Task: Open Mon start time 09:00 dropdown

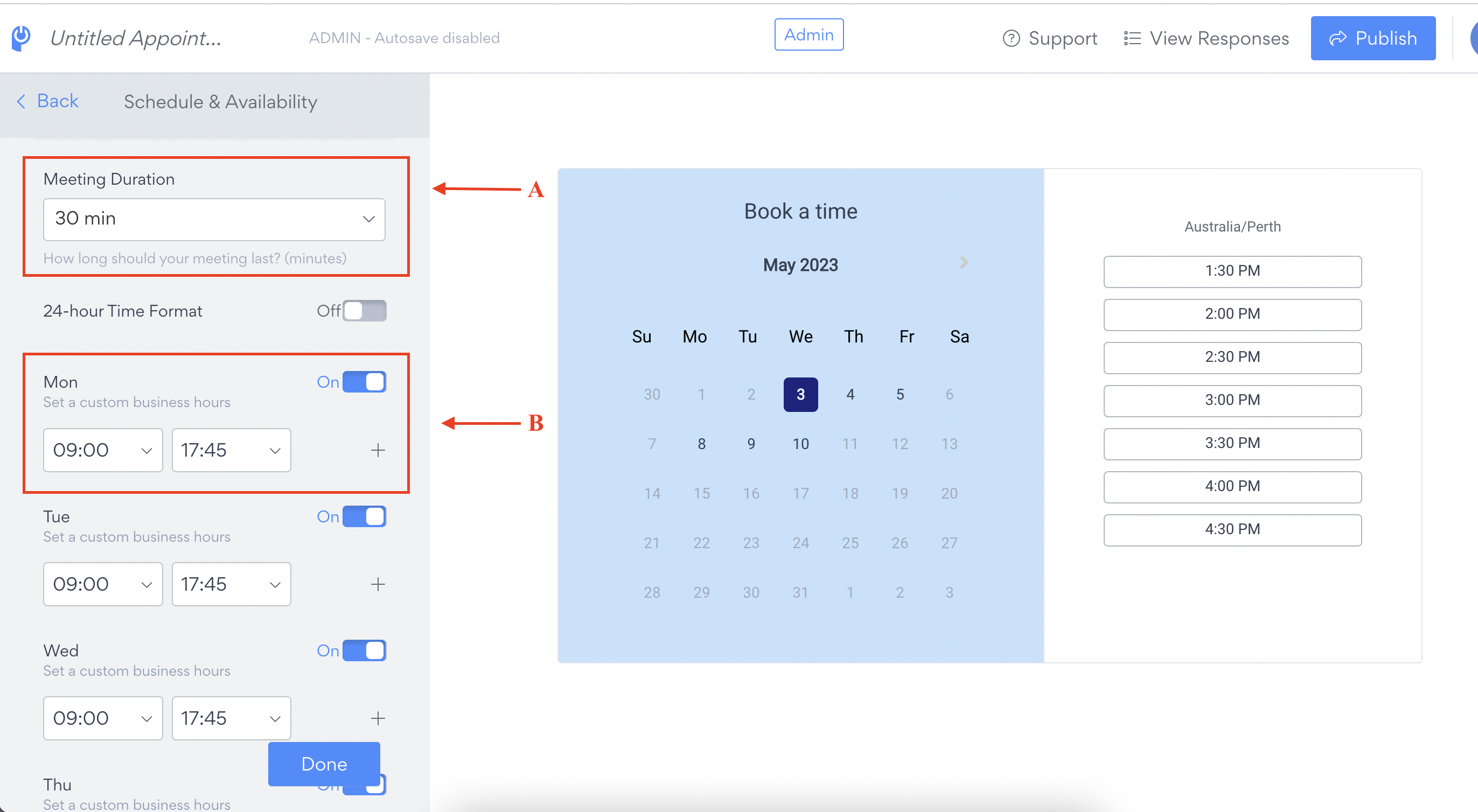Action: [103, 450]
